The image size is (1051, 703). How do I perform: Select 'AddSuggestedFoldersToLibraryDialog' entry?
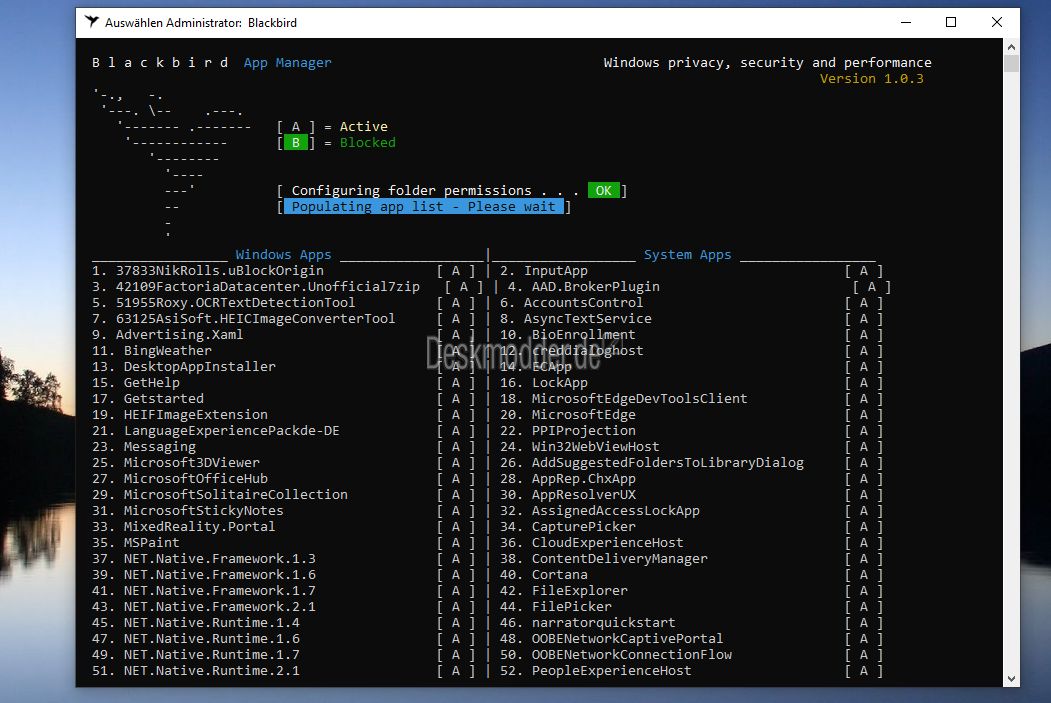668,463
